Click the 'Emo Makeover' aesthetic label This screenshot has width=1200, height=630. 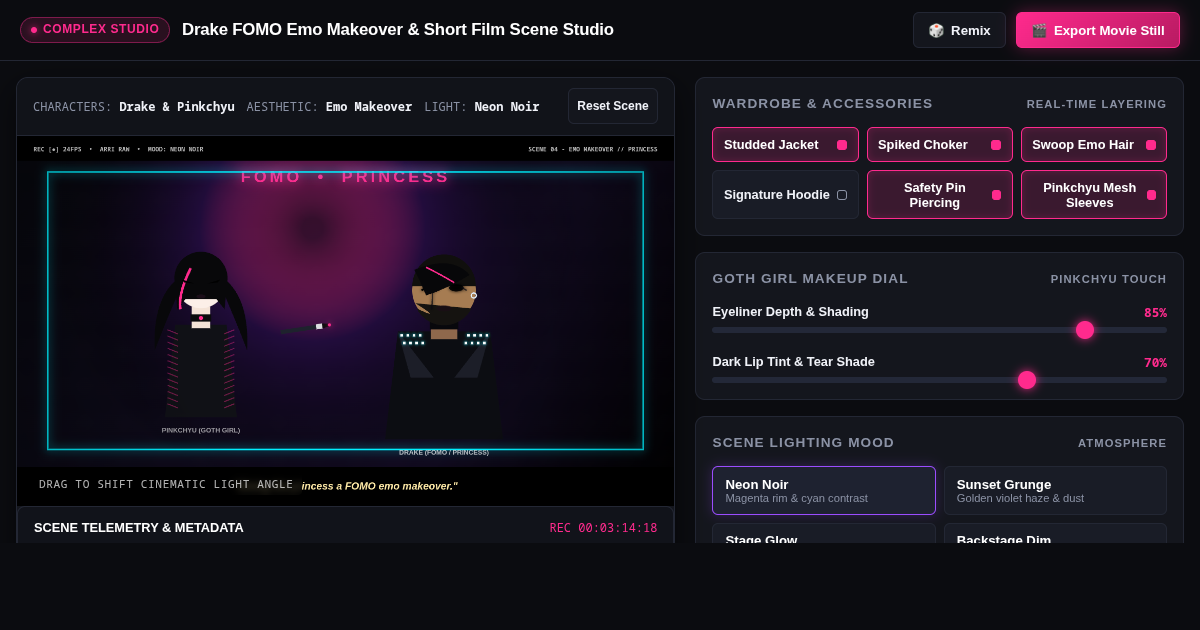(369, 106)
